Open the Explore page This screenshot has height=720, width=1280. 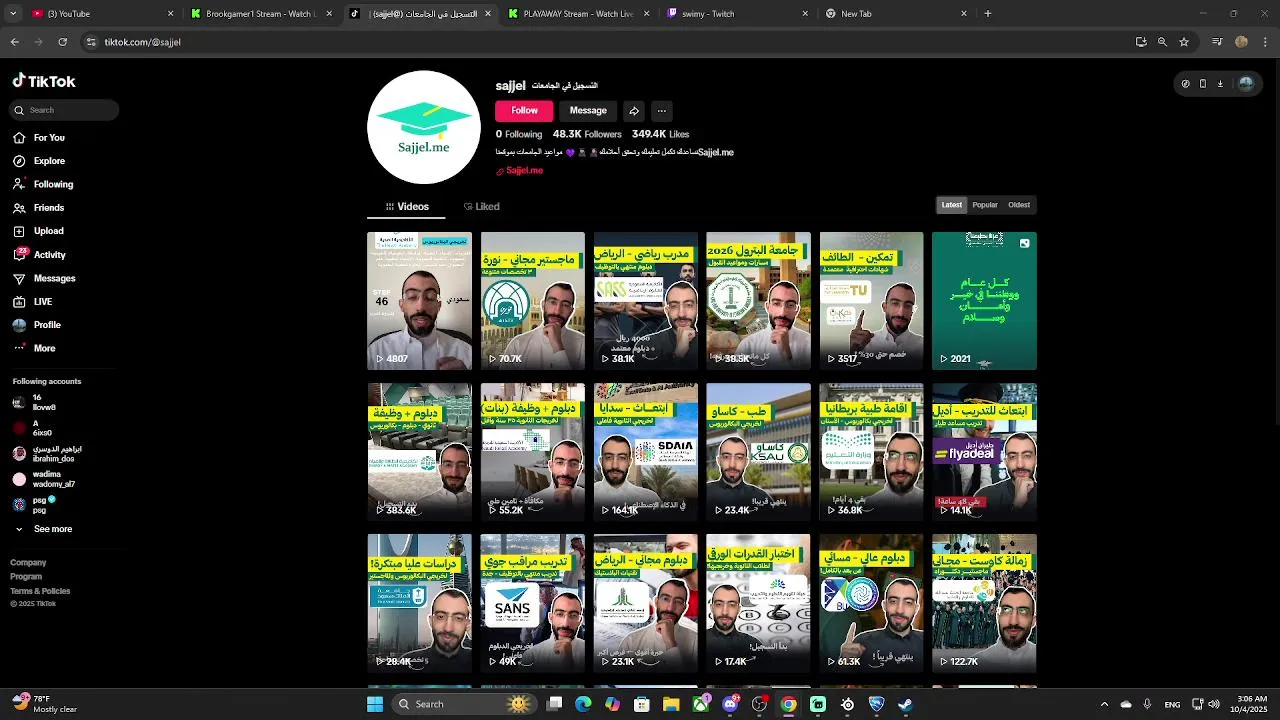click(x=48, y=161)
